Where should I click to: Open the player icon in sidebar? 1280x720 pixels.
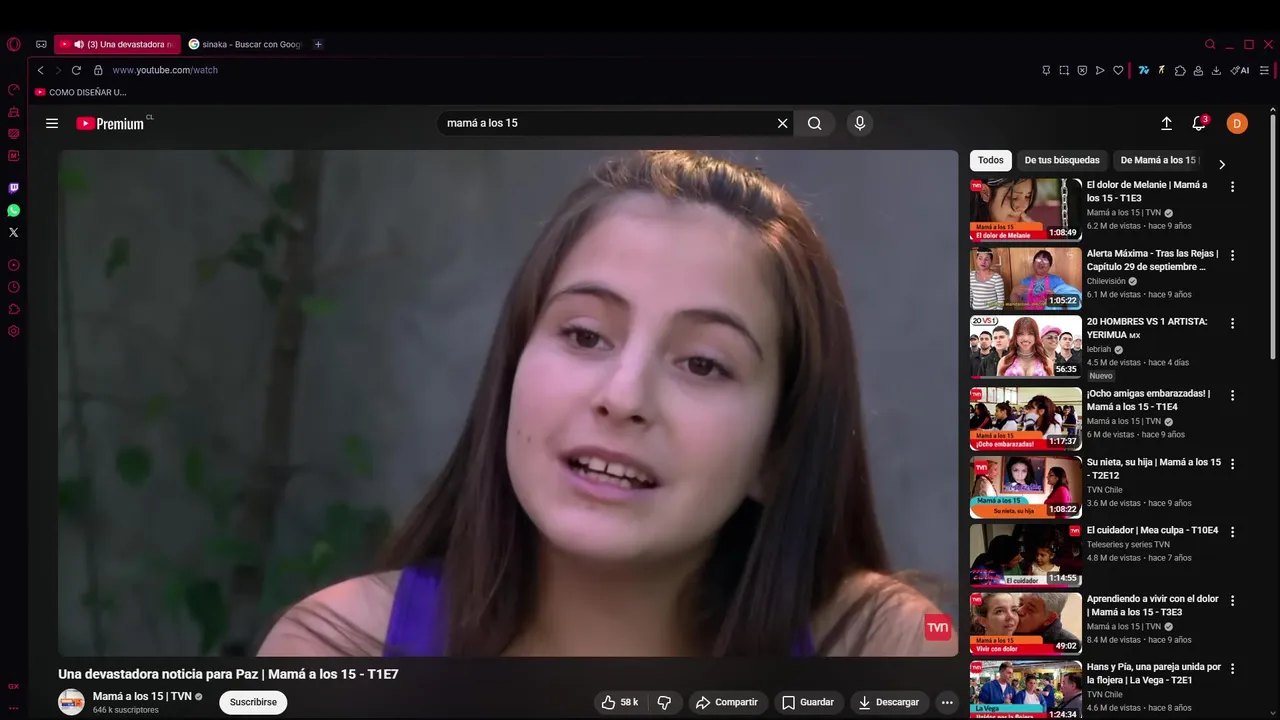pos(13,265)
